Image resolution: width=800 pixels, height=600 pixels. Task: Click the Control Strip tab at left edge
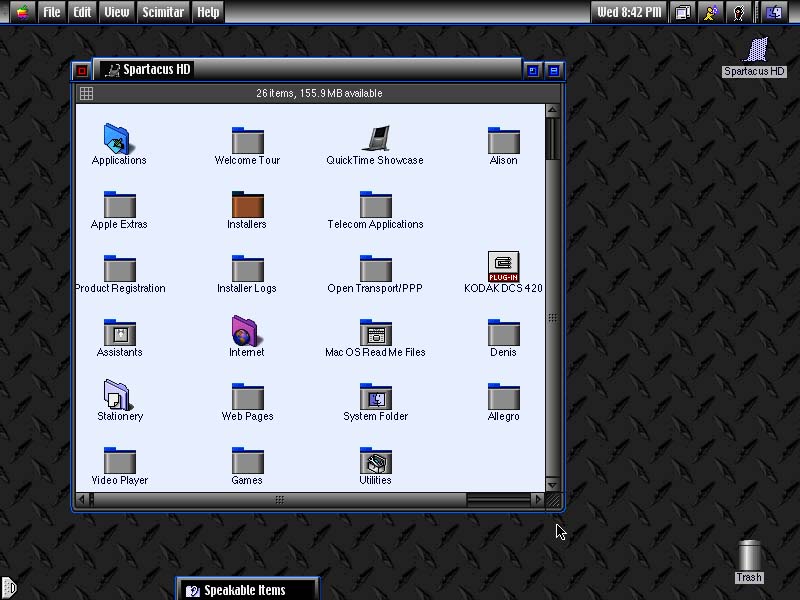coord(9,588)
